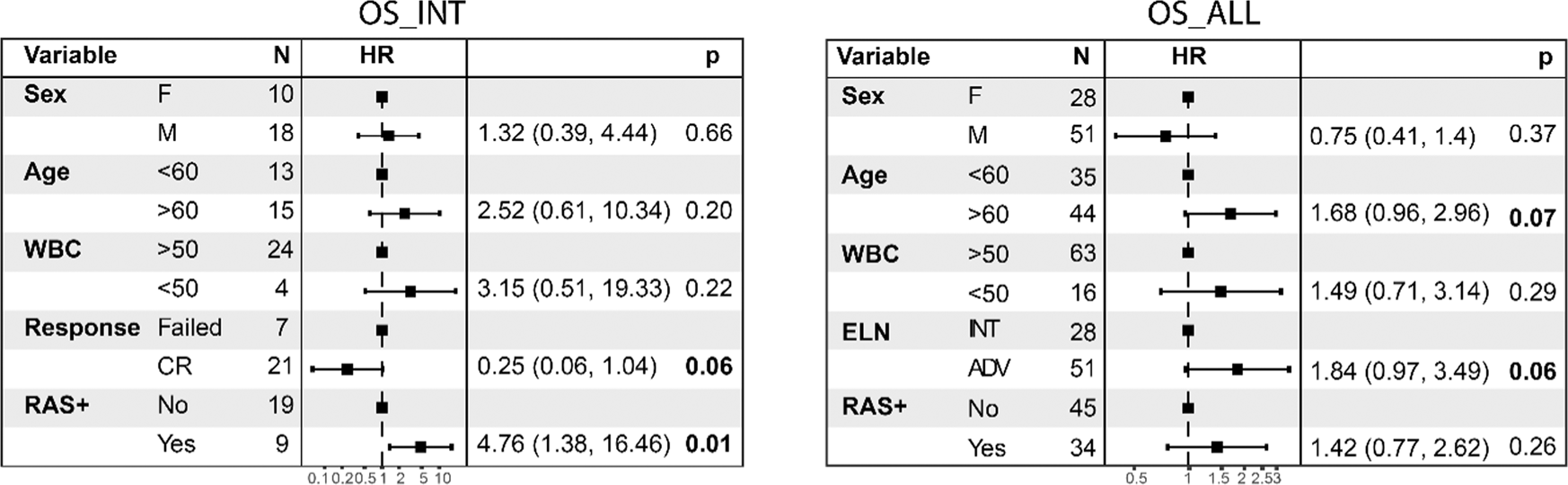Click the N column header in OS_INT
Screen dimensions: 1568x485
(x=281, y=56)
